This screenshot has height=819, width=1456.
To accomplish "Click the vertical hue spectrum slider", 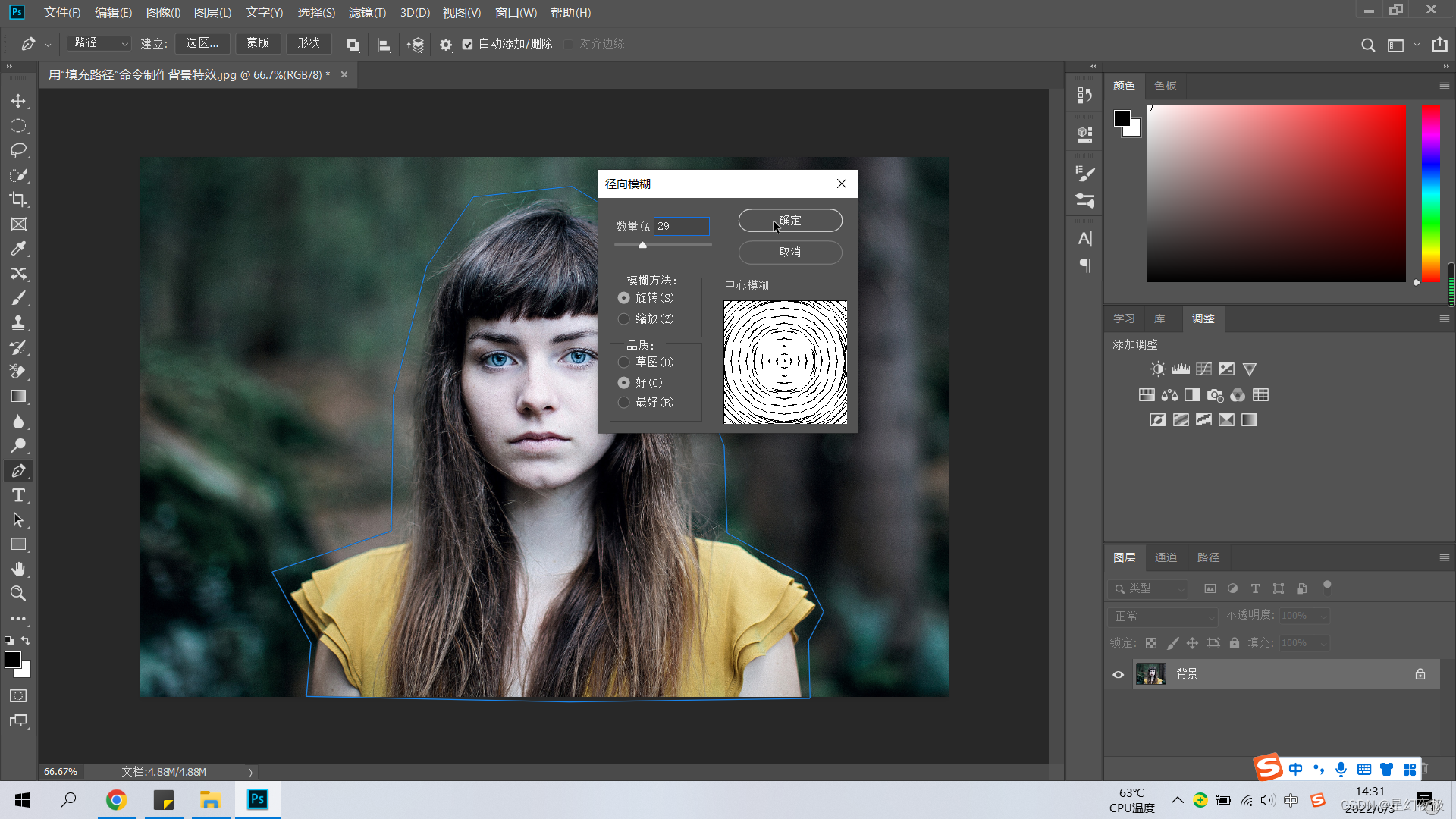I will tap(1430, 193).
